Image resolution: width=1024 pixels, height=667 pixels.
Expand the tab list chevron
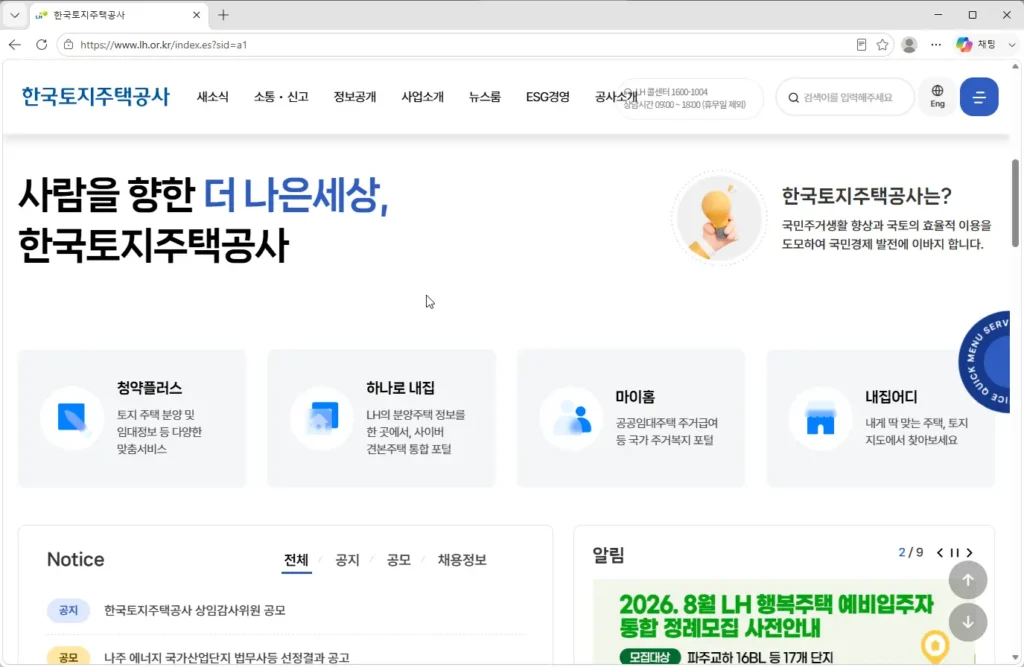coord(14,14)
